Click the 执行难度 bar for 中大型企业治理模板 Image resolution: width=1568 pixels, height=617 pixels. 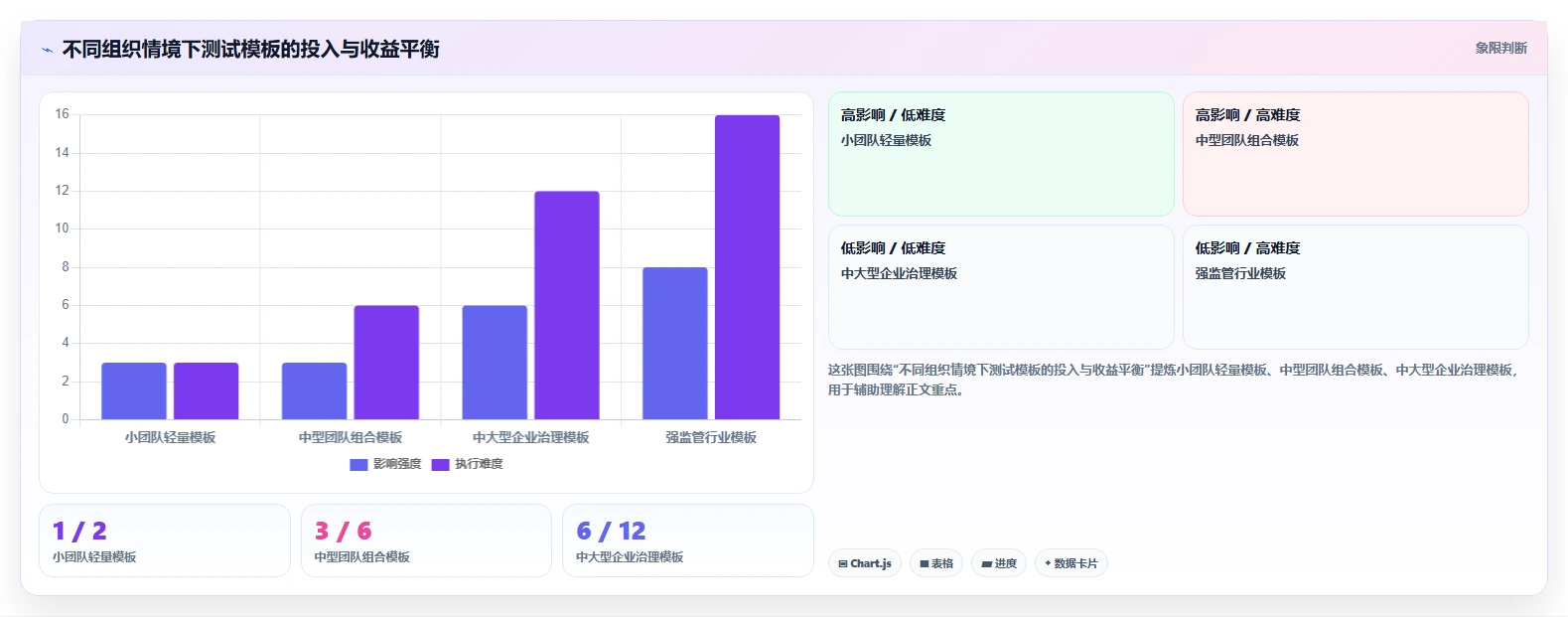pyautogui.click(x=567, y=305)
